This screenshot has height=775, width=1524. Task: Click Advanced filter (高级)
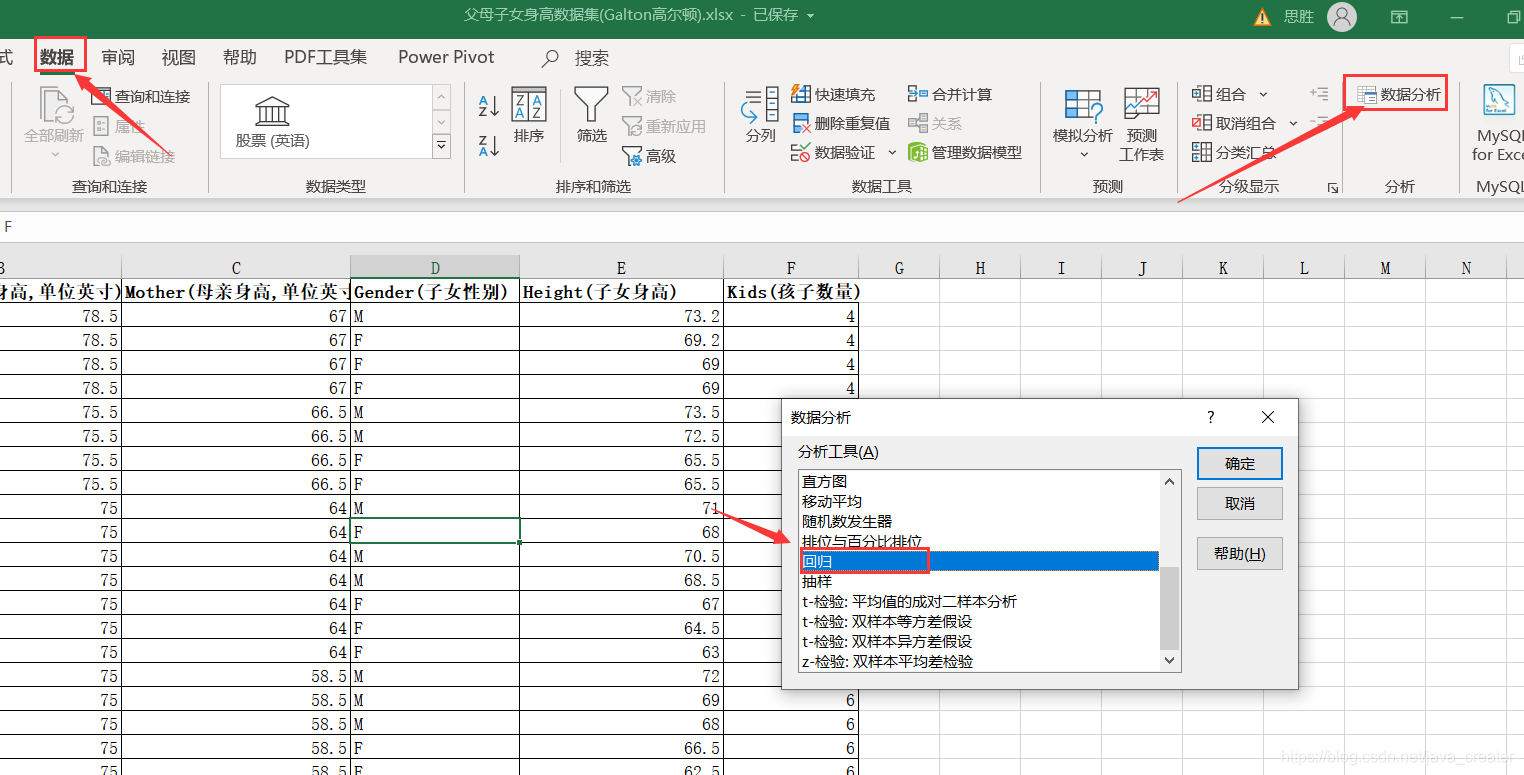pos(649,156)
